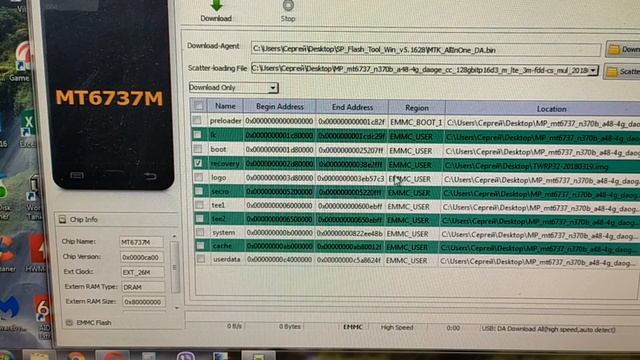Screen dimensions: 640x360
Task: Sort by the Begin Address column header
Action: coord(280,107)
